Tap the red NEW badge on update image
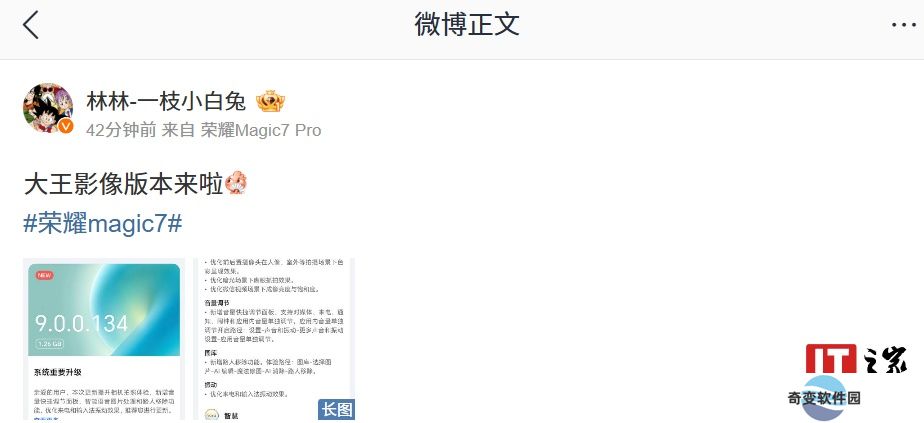 click(44, 275)
